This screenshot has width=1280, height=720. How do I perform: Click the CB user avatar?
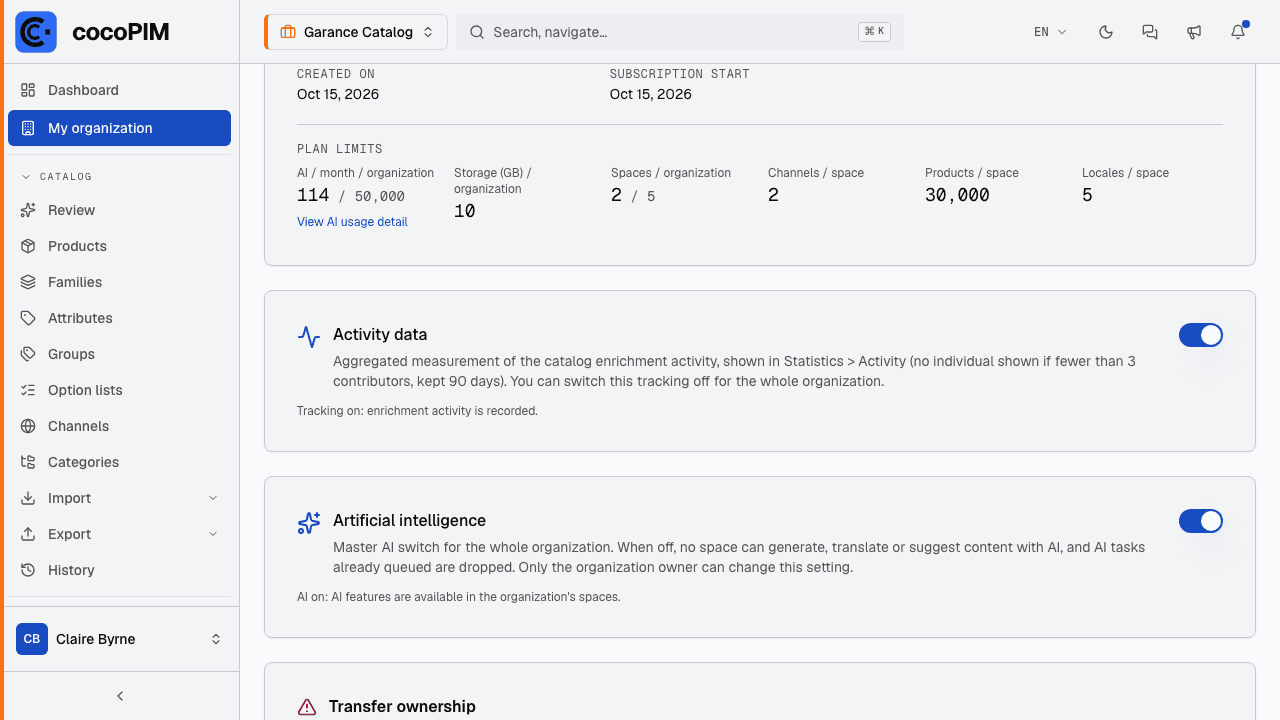pos(32,639)
